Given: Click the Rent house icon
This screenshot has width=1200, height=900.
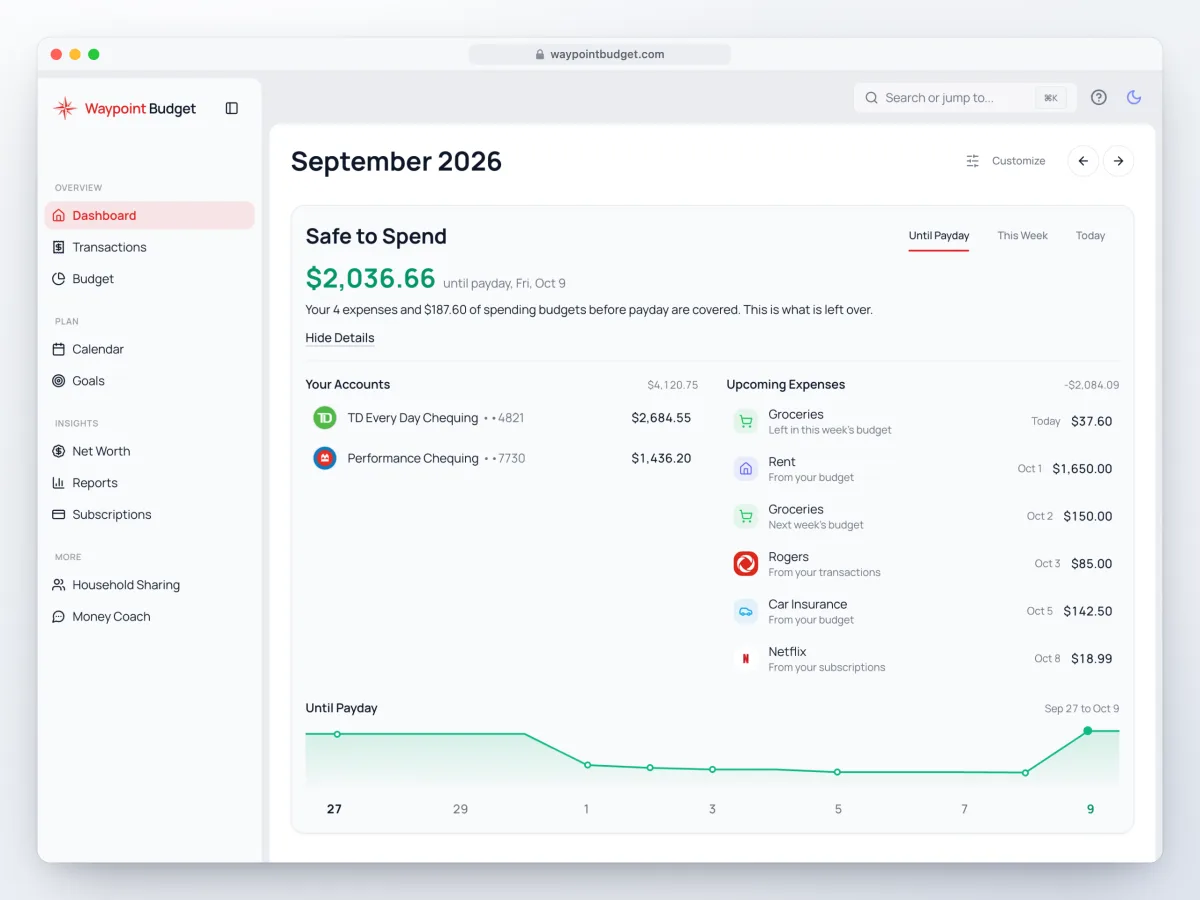Looking at the screenshot, I should (x=746, y=469).
